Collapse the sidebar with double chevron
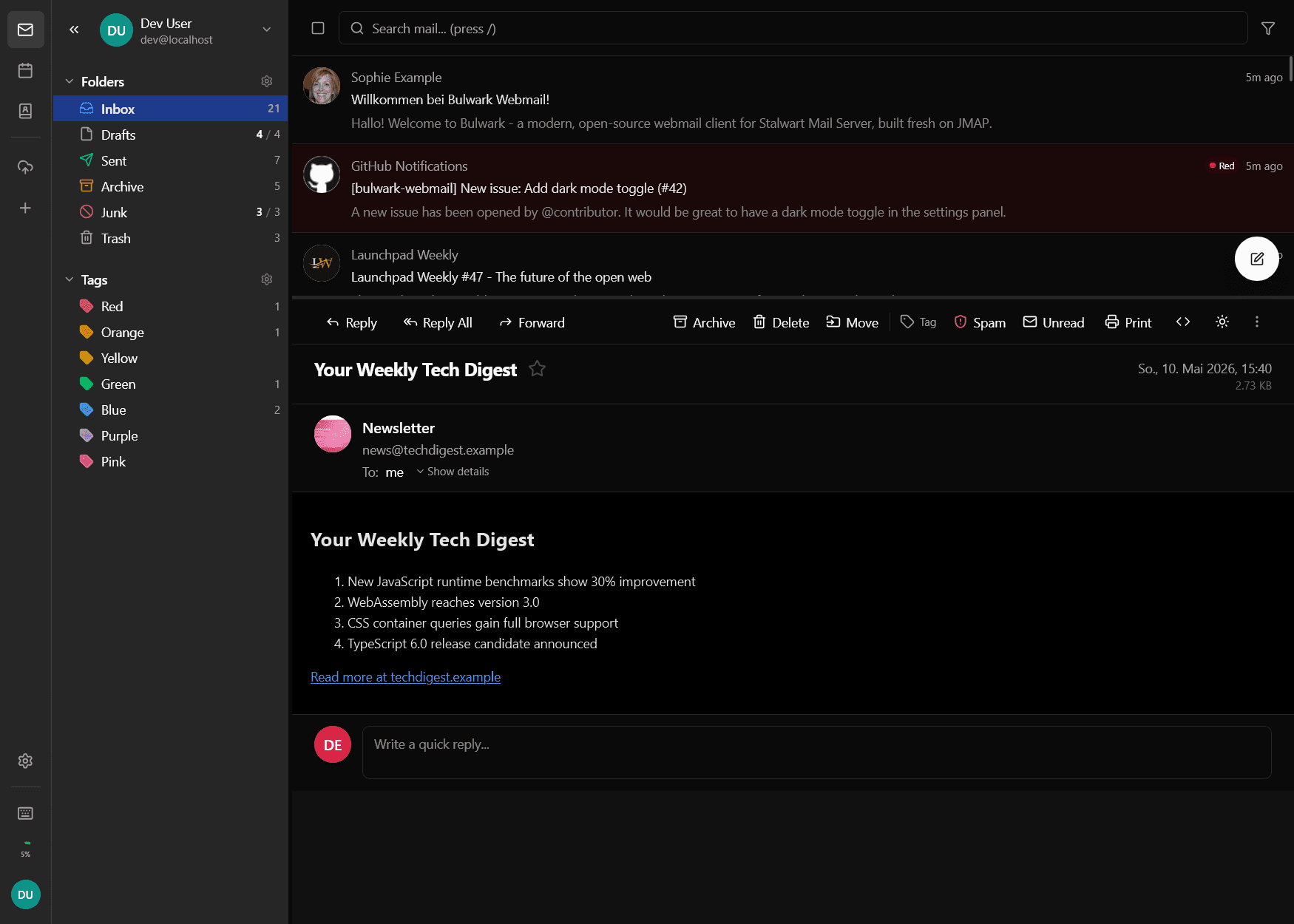Viewport: 1294px width, 924px height. pos(74,30)
